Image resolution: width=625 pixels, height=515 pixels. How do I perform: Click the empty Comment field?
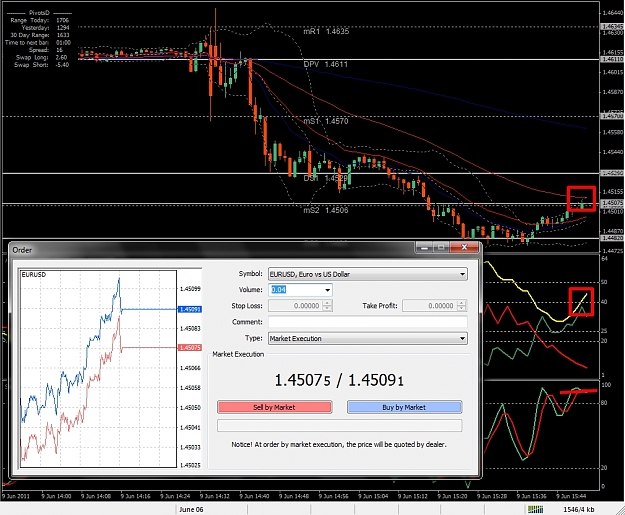pyautogui.click(x=368, y=322)
